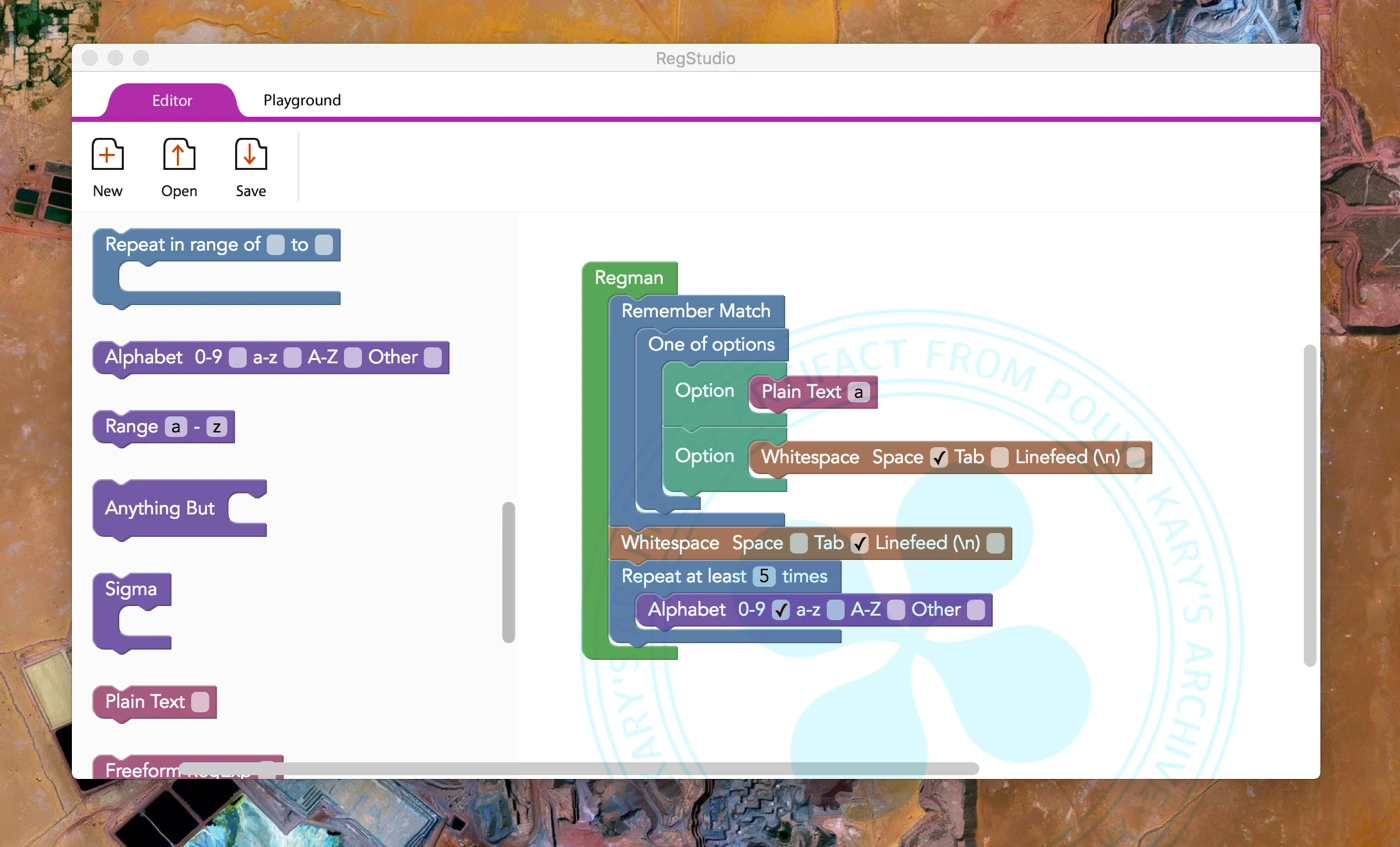Image resolution: width=1400 pixels, height=847 pixels.
Task: Click the horizontal scrollbar at the bottom
Action: pyautogui.click(x=578, y=768)
